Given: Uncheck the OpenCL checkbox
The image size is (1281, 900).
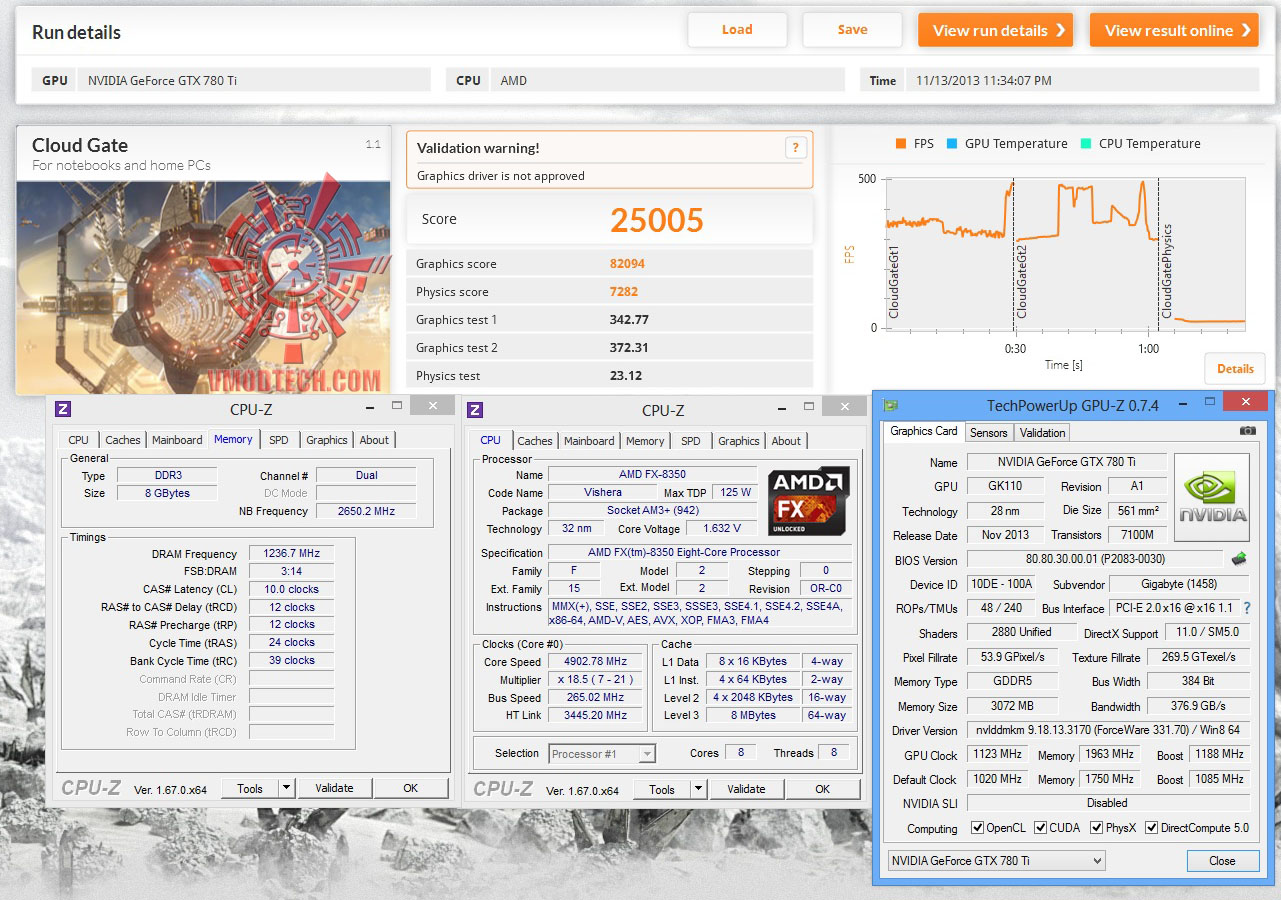Looking at the screenshot, I should 978,828.
